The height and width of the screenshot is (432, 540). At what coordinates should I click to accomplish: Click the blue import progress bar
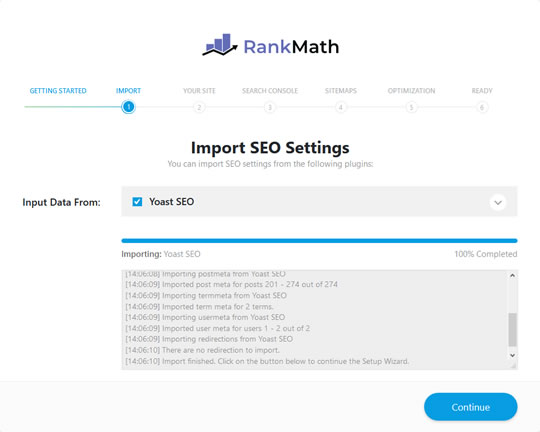click(319, 241)
